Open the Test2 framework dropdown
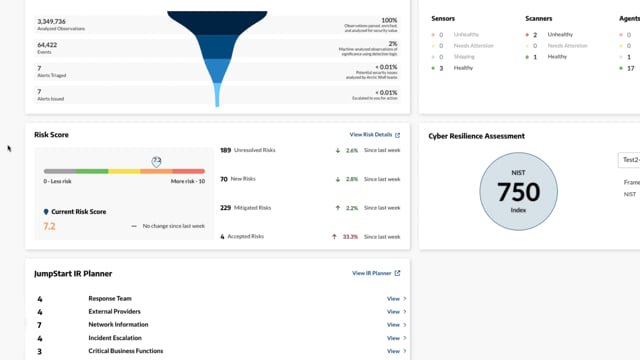The width and height of the screenshot is (640, 360). coord(629,160)
